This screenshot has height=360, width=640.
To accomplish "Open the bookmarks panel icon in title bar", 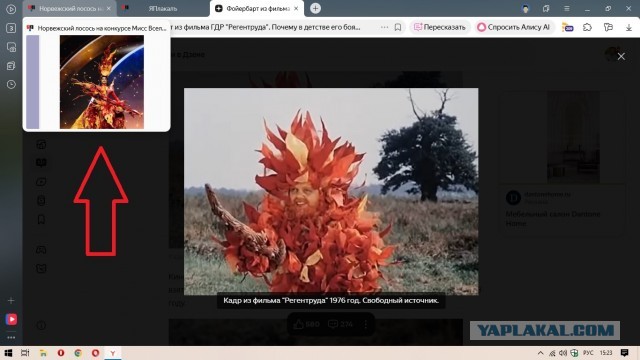I will tap(546, 9).
